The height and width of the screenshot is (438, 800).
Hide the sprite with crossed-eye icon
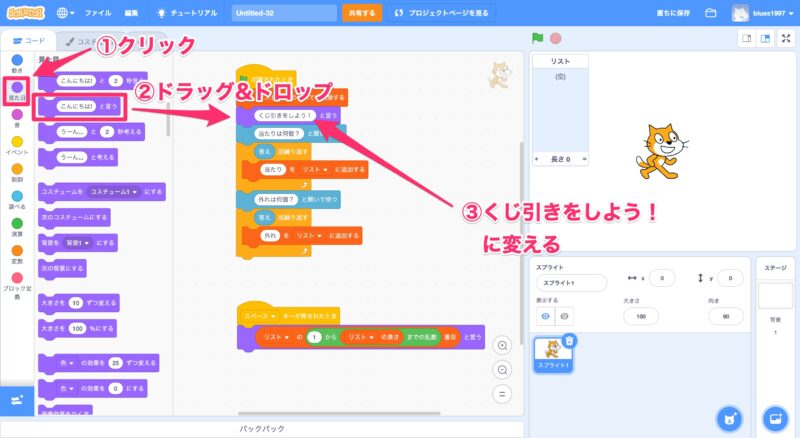click(565, 315)
